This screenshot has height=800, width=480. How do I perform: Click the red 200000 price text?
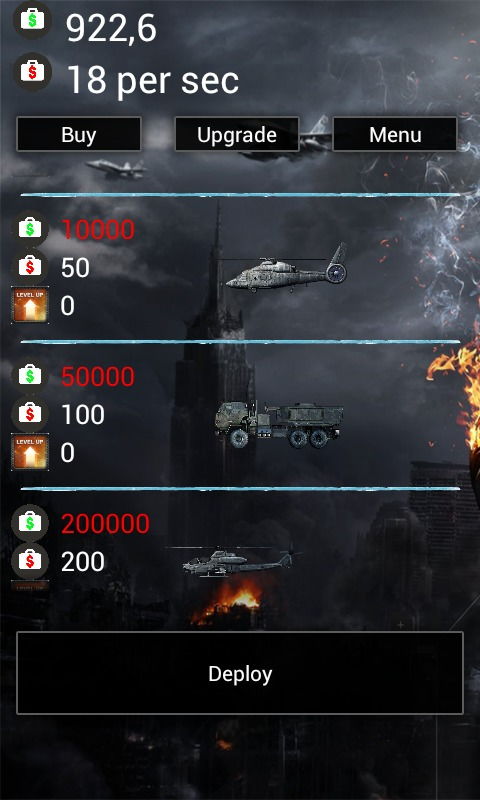(106, 523)
